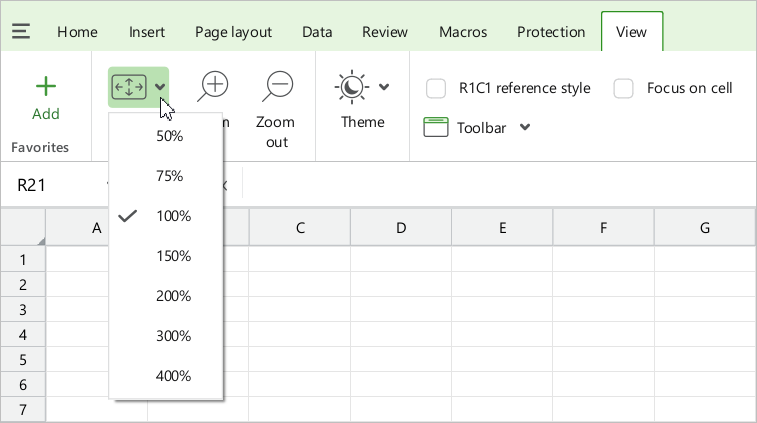Select column G header

click(705, 227)
